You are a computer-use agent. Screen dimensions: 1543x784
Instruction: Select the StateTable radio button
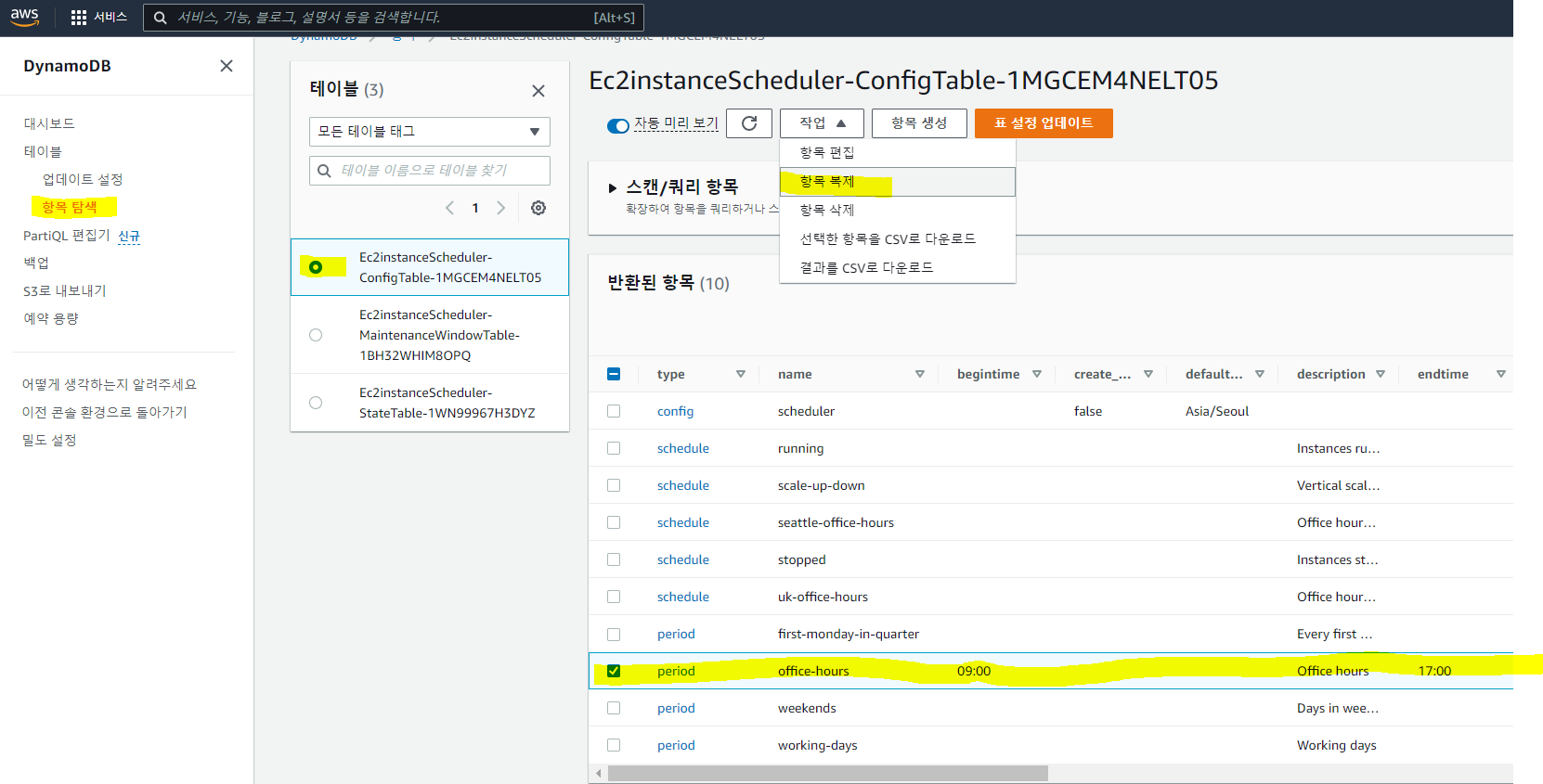(x=316, y=403)
